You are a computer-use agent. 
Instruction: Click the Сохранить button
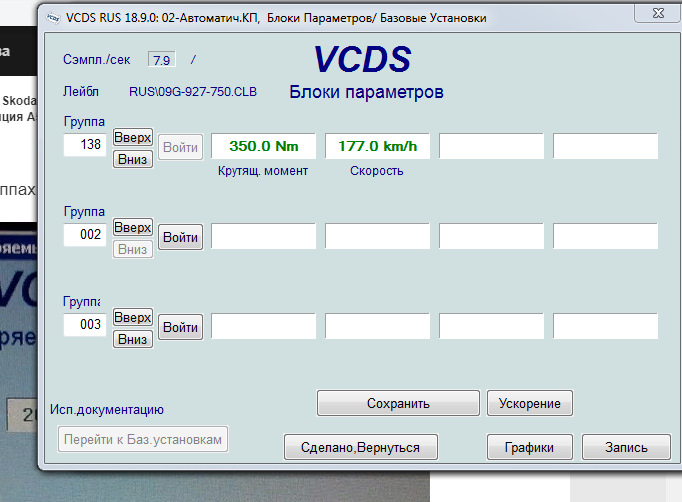(x=398, y=403)
